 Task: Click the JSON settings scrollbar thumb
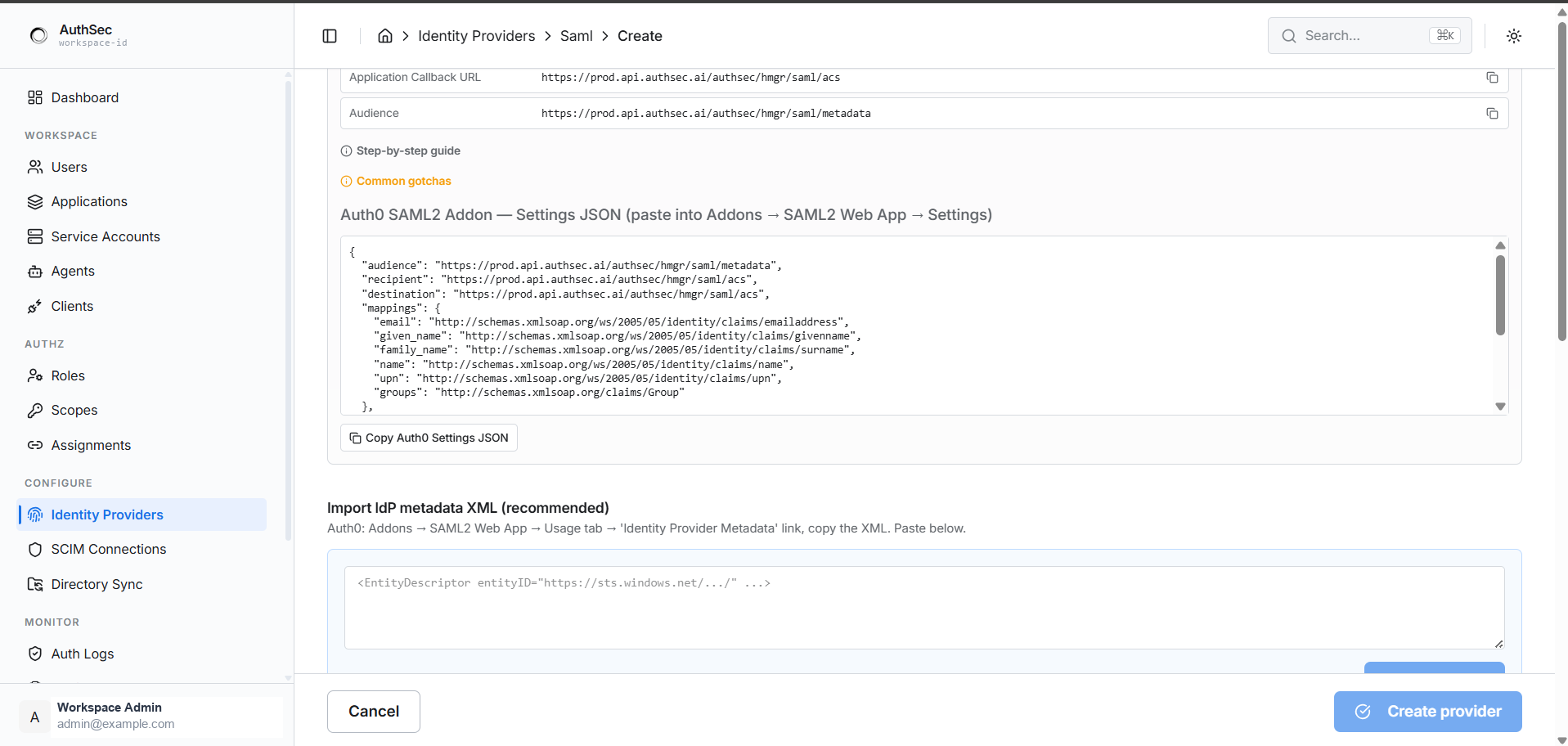pos(1500,295)
